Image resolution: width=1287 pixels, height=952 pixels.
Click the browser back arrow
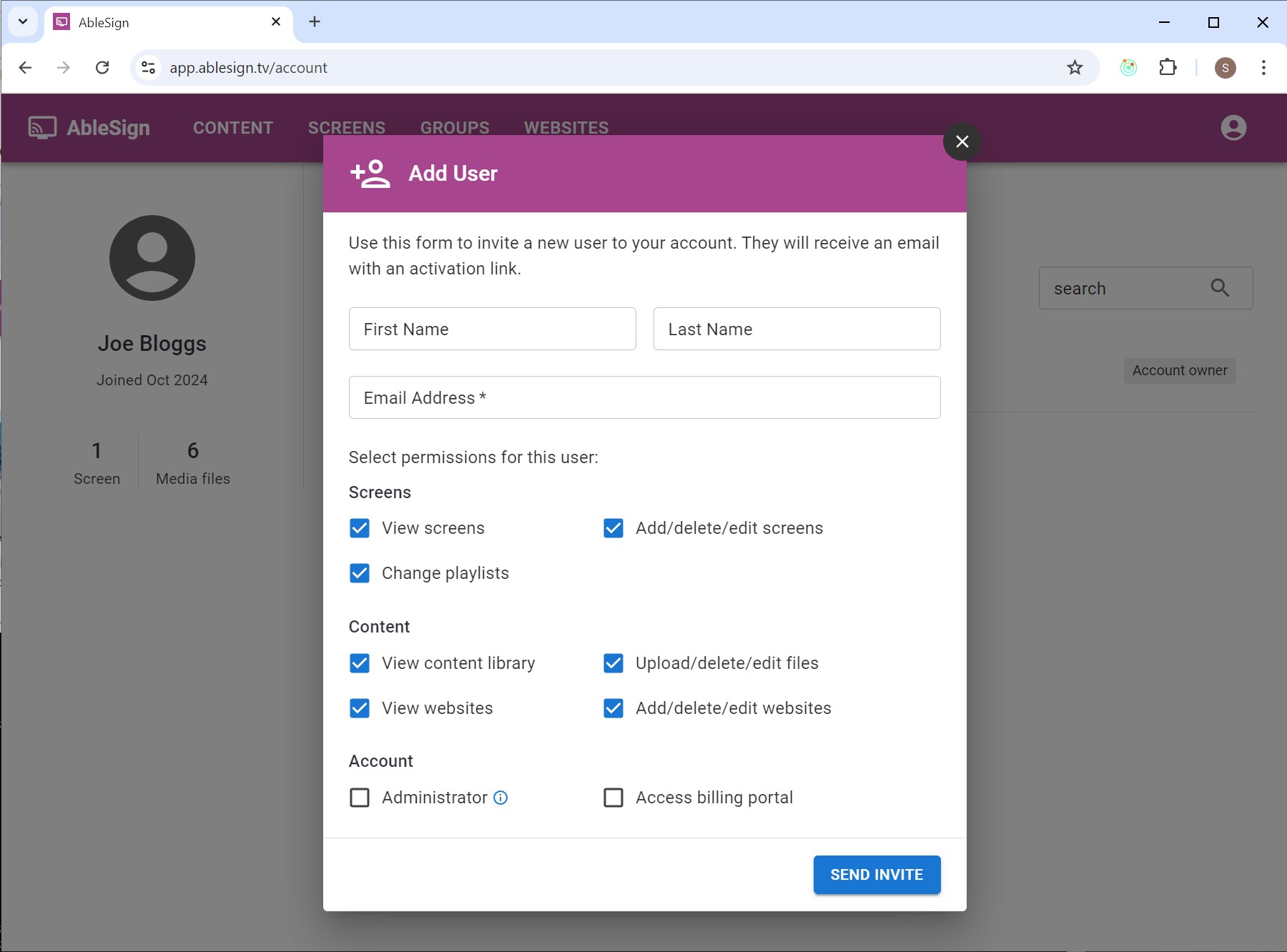click(x=26, y=67)
